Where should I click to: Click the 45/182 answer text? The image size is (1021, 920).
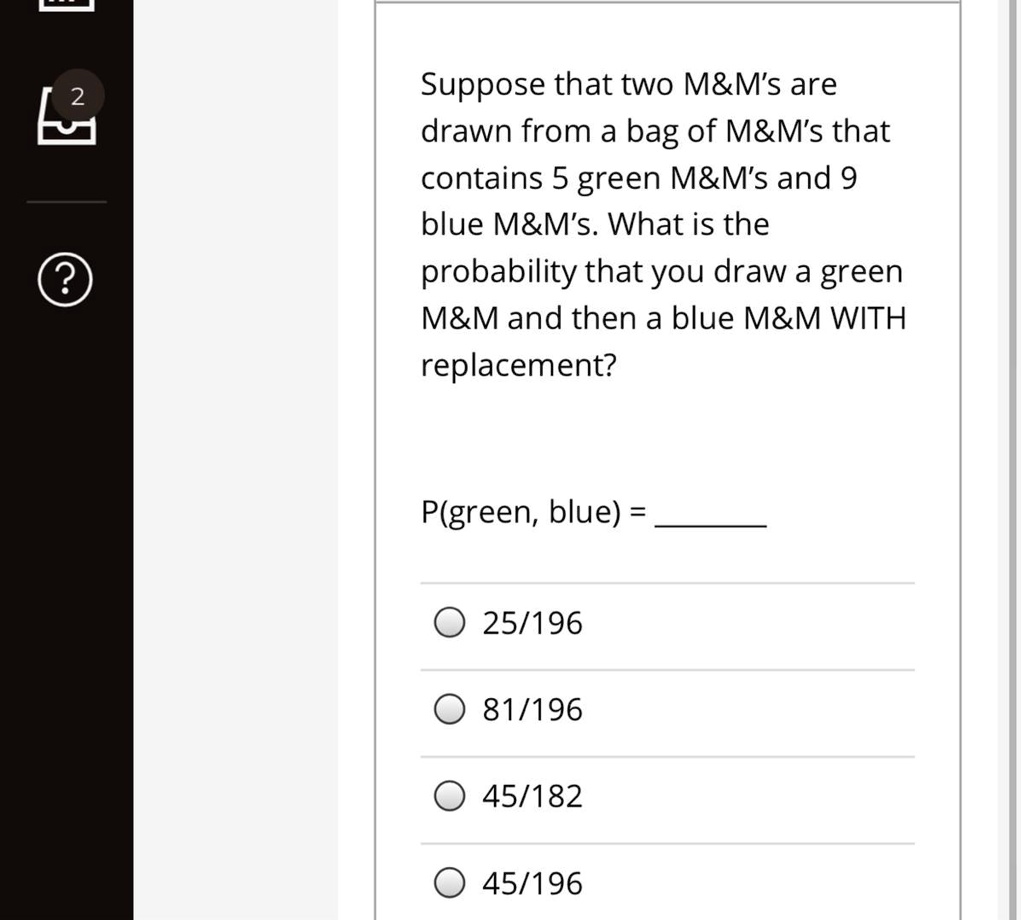532,795
